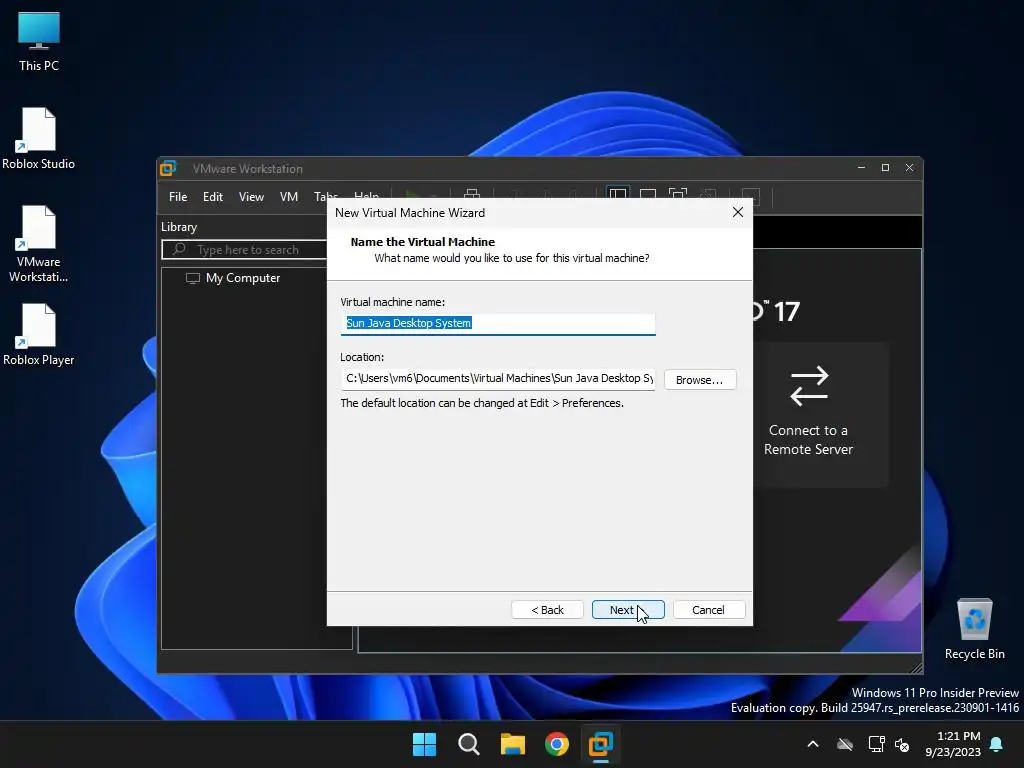1024x768 pixels.
Task: Open This PC desktop icon
Action: [x=39, y=40]
